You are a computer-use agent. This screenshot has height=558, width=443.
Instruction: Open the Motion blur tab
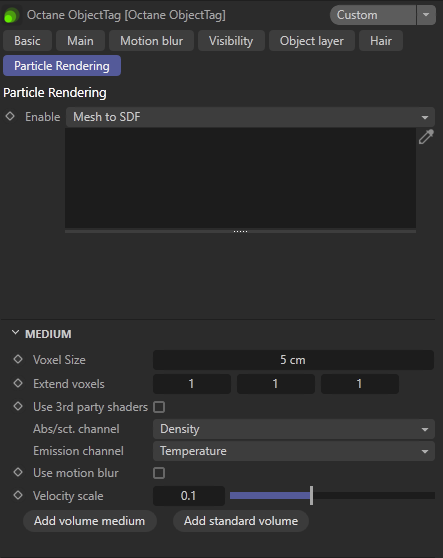151,41
